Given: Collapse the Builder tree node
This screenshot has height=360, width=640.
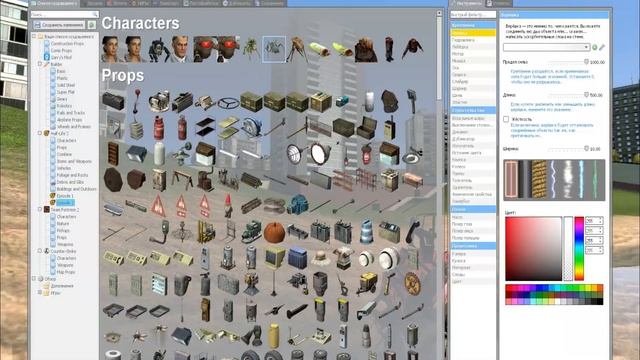Looking at the screenshot, I should coord(40,64).
